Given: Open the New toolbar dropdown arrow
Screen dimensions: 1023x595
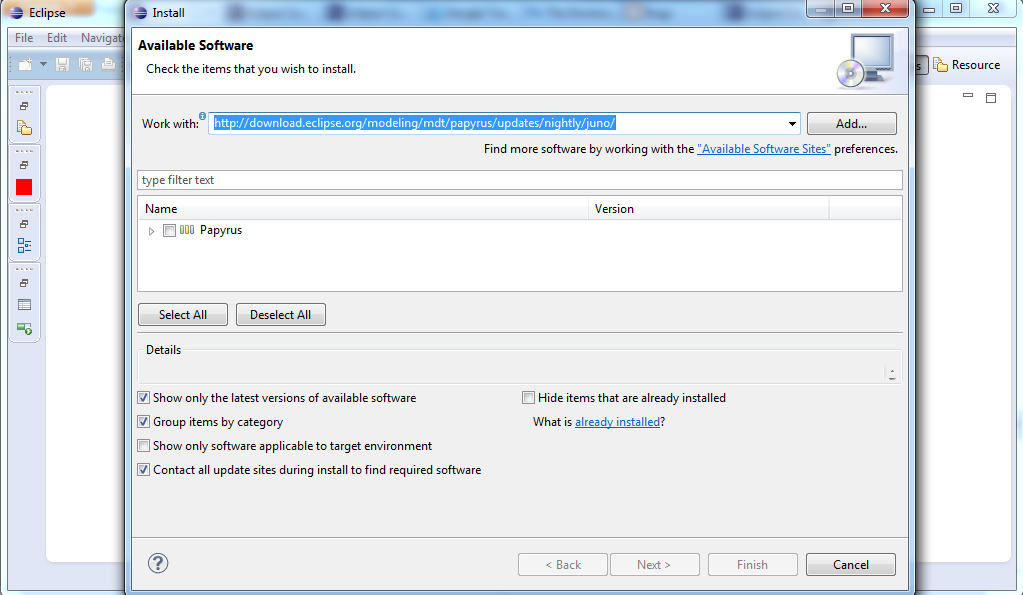Looking at the screenshot, I should pos(43,64).
